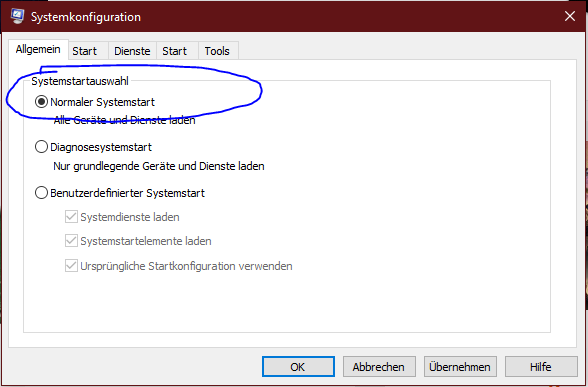Confirm with the OK button
This screenshot has height=387, width=588.
click(298, 366)
